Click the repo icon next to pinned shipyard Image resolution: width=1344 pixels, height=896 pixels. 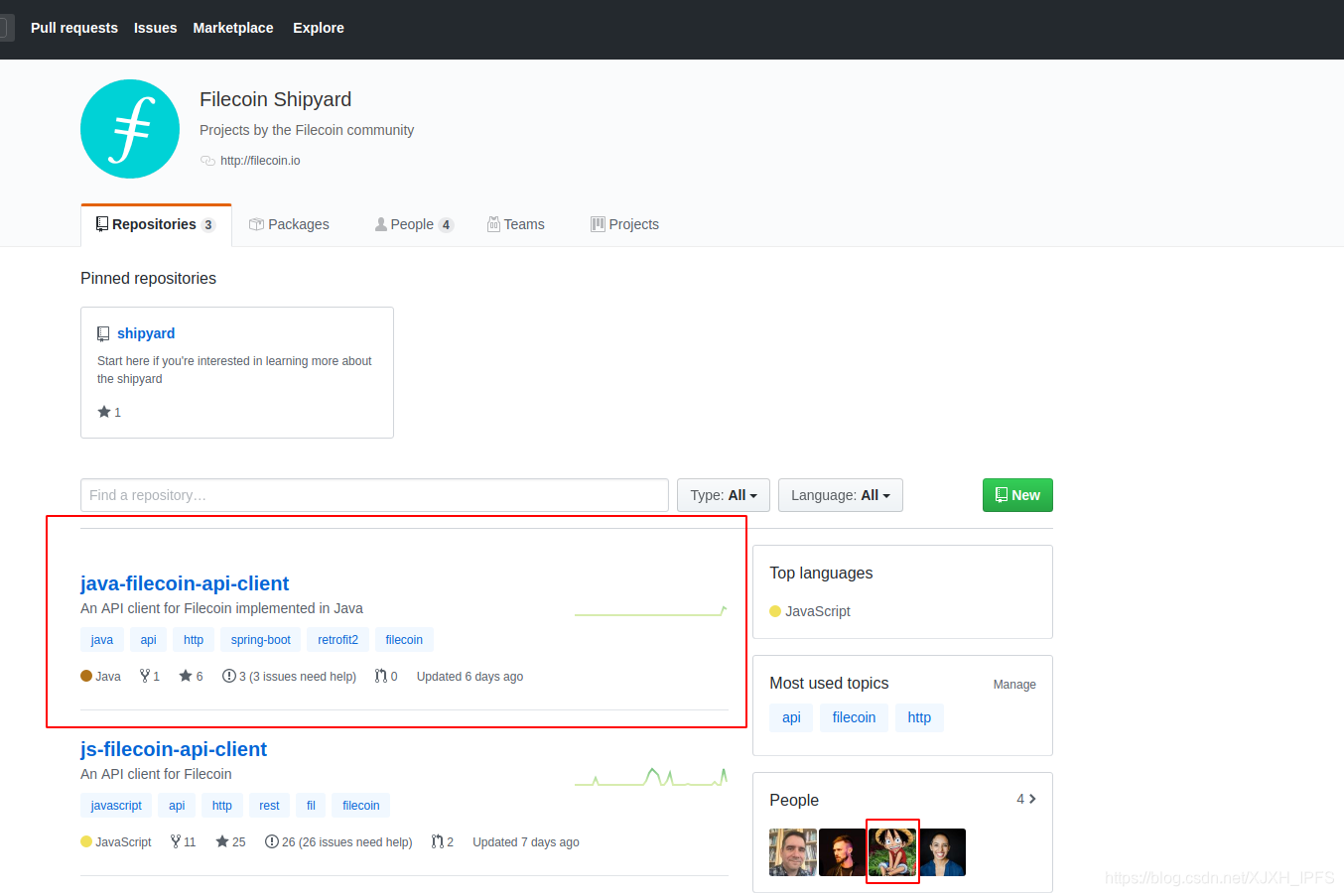(x=103, y=333)
